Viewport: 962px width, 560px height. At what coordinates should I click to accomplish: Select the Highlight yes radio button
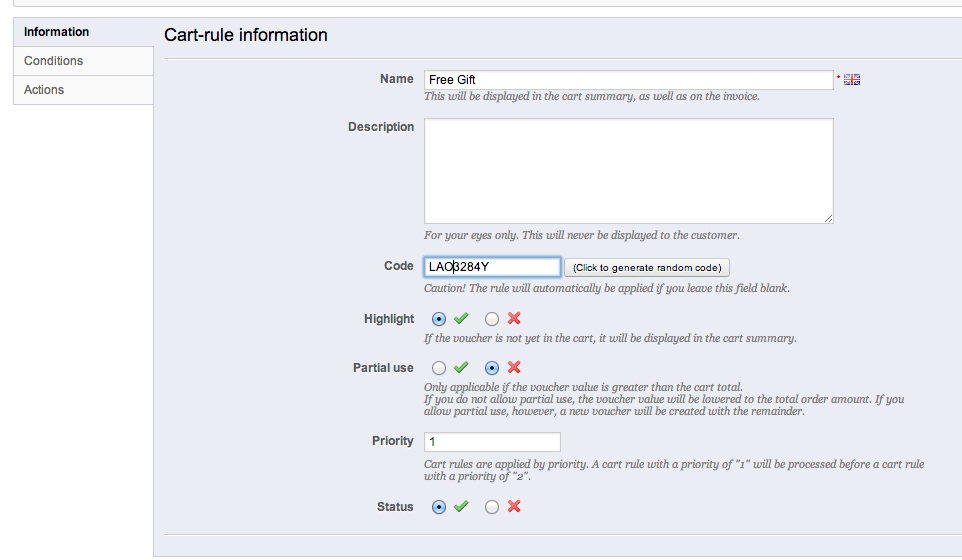tap(439, 319)
